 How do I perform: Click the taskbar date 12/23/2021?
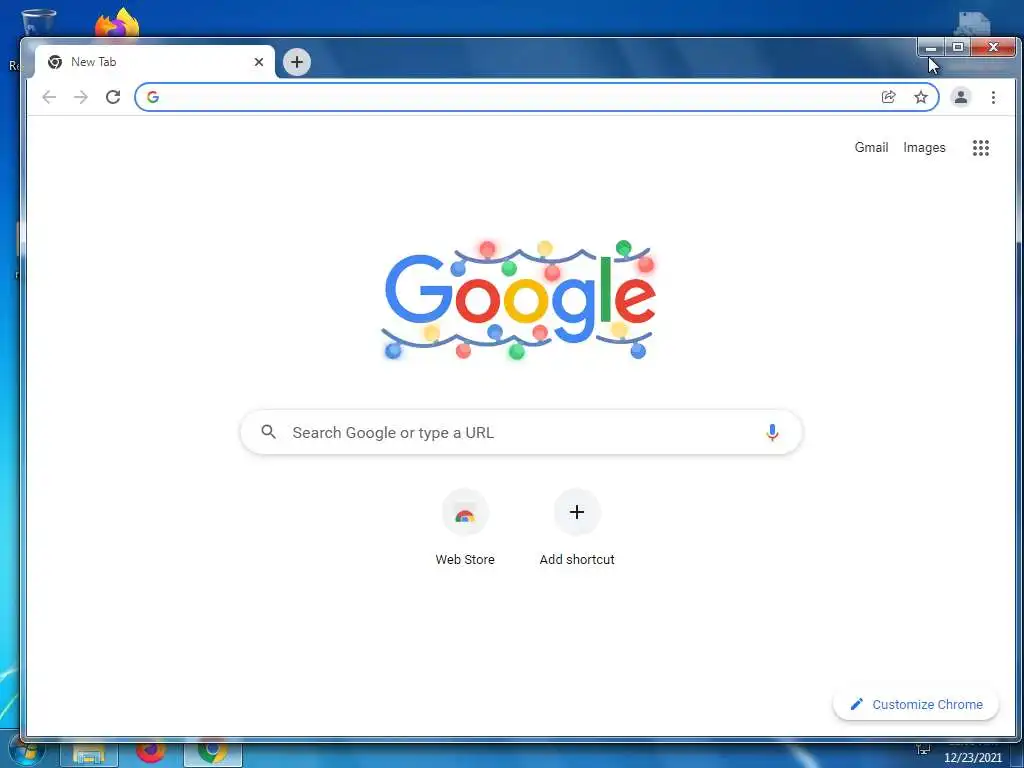pyautogui.click(x=972, y=758)
